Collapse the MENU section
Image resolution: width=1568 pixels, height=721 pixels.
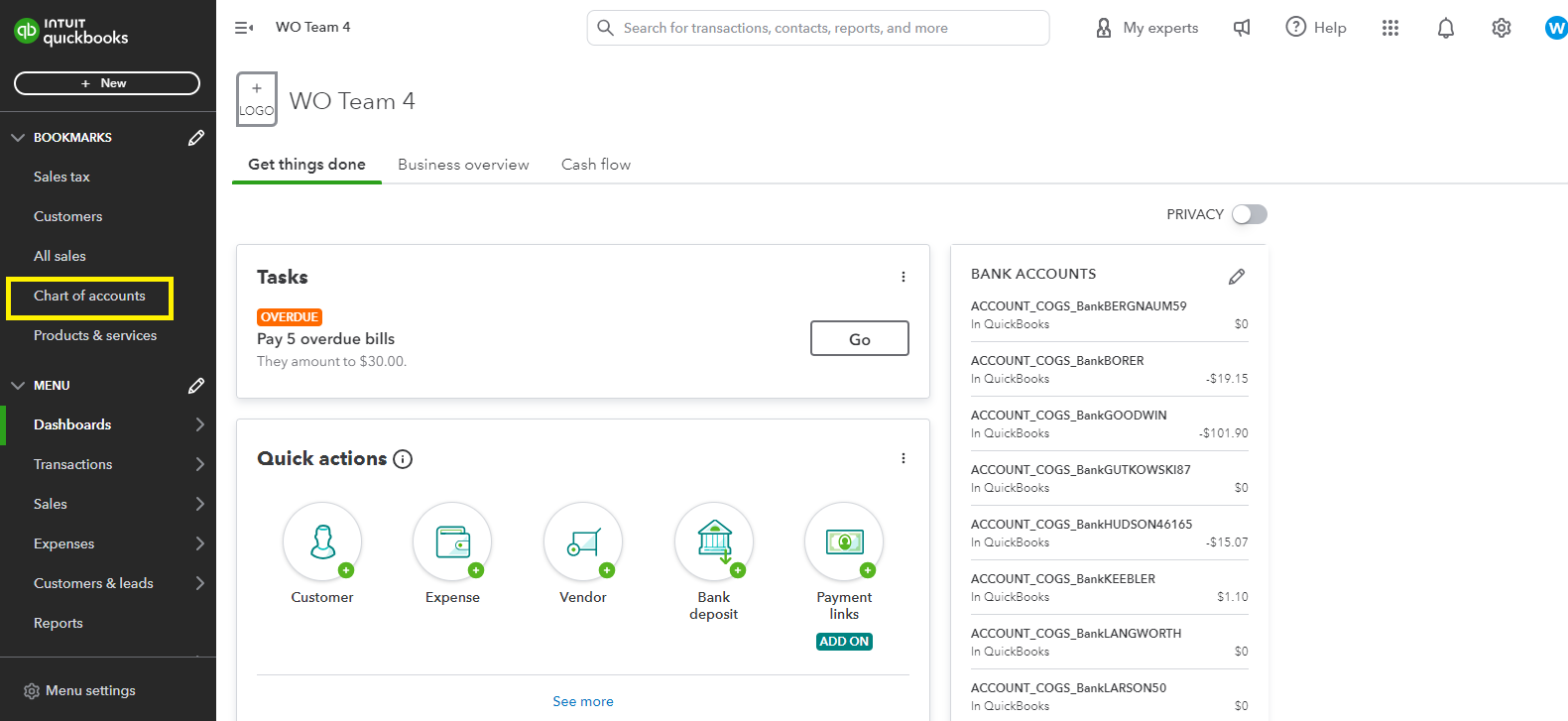(18, 386)
